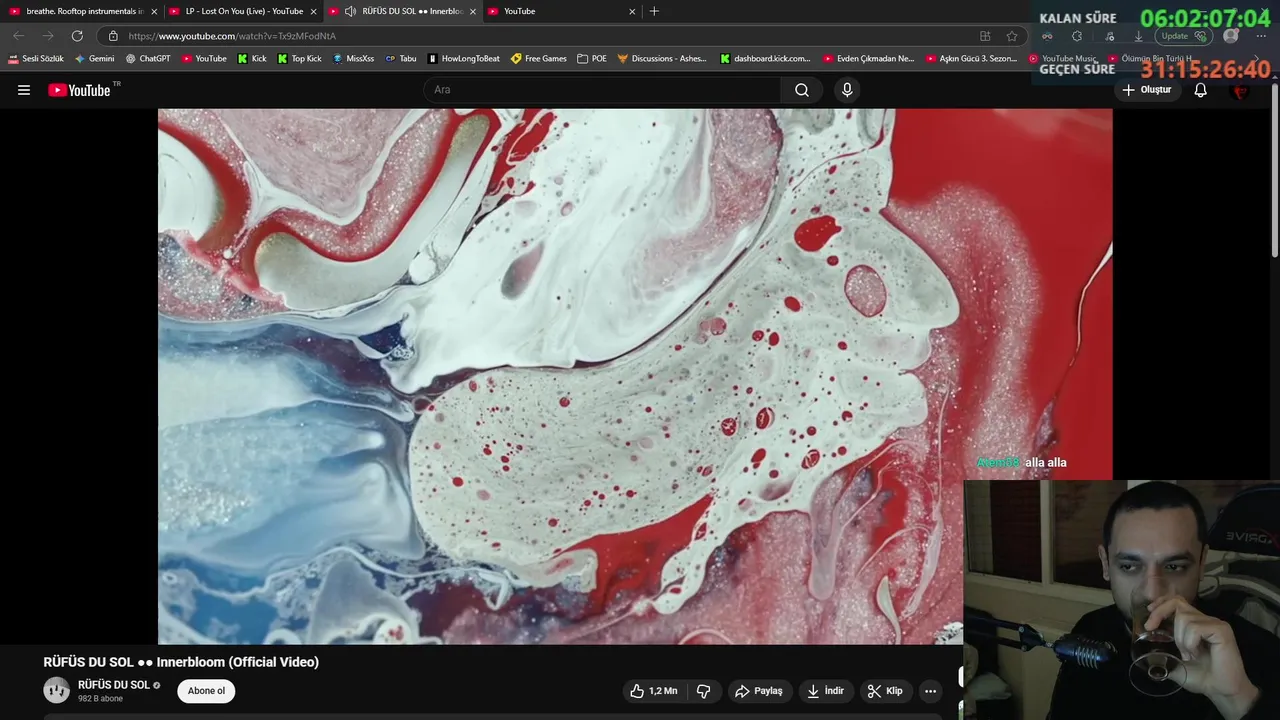Image resolution: width=1280 pixels, height=720 pixels.
Task: Click the Abone ol subscribe button
Action: pyautogui.click(x=206, y=691)
